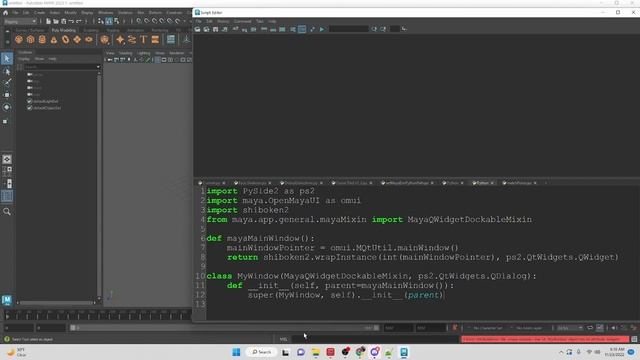The height and width of the screenshot is (360, 640).
Task: Click Save Scene icon in Maya toolbar
Action: point(64,21)
